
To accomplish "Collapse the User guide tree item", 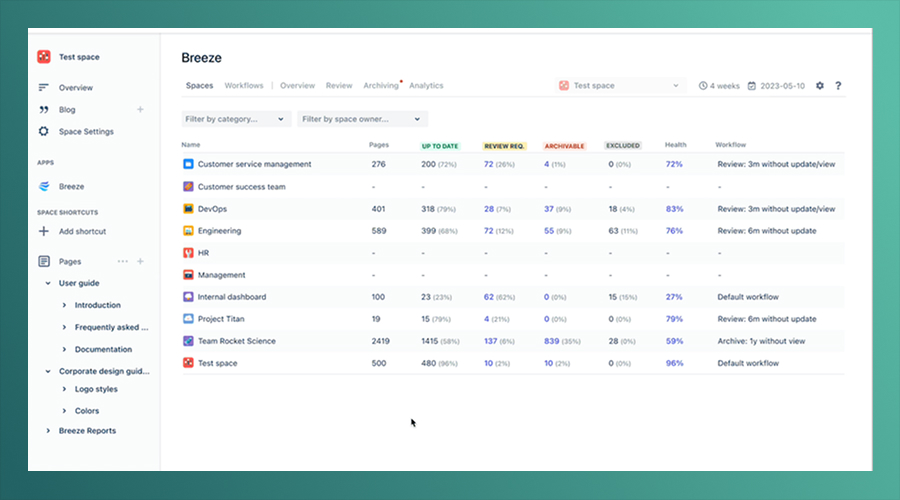I will 48,283.
